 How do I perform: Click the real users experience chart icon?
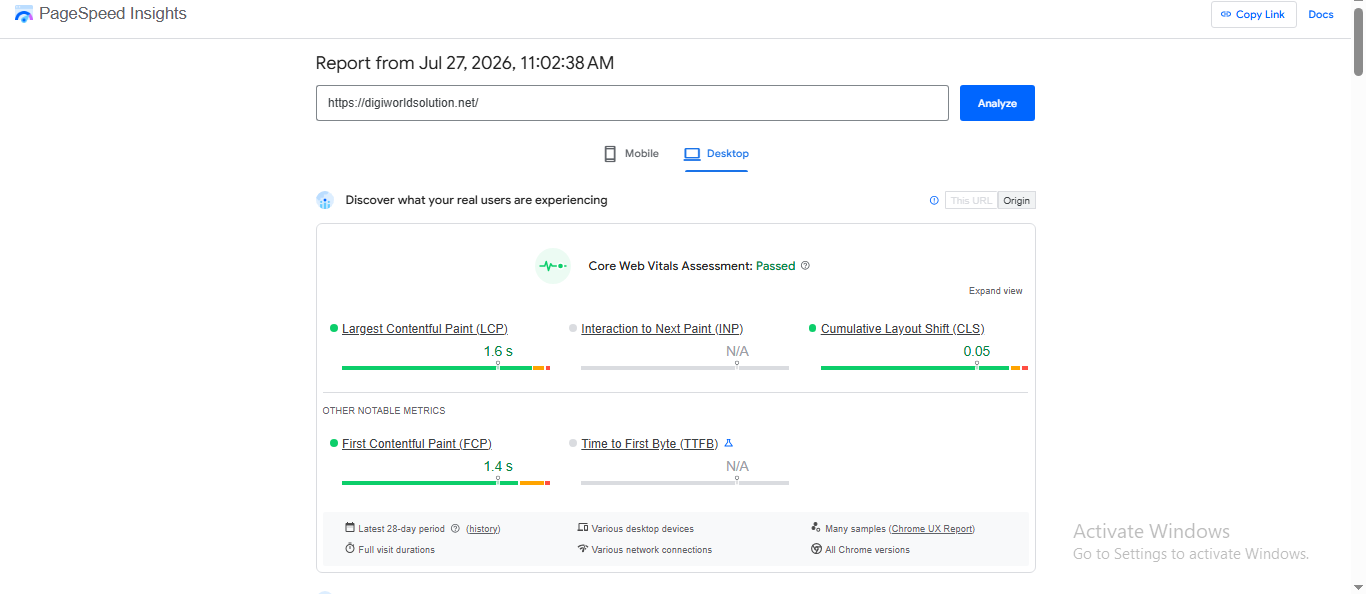324,200
